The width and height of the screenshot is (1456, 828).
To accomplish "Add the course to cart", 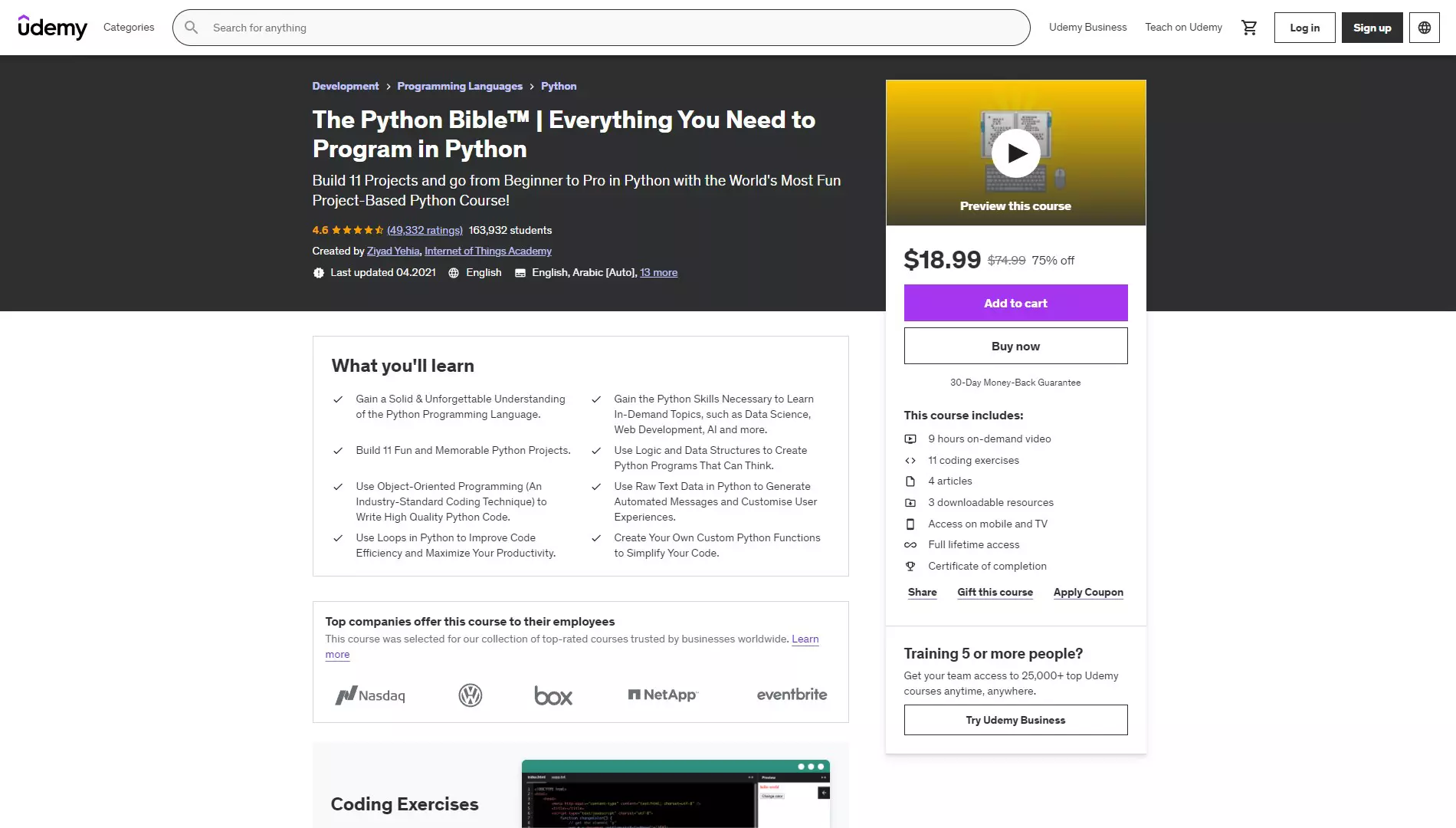I will pos(1015,303).
